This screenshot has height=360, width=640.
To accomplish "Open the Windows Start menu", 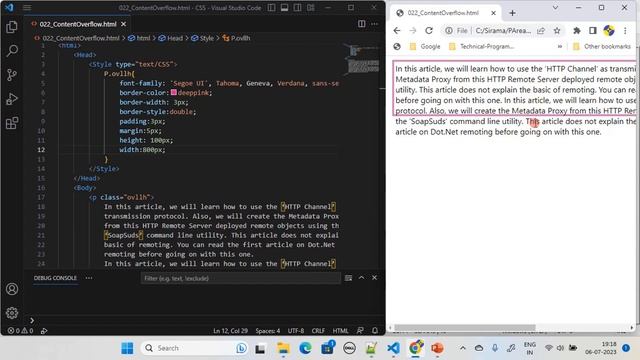I will (127, 348).
